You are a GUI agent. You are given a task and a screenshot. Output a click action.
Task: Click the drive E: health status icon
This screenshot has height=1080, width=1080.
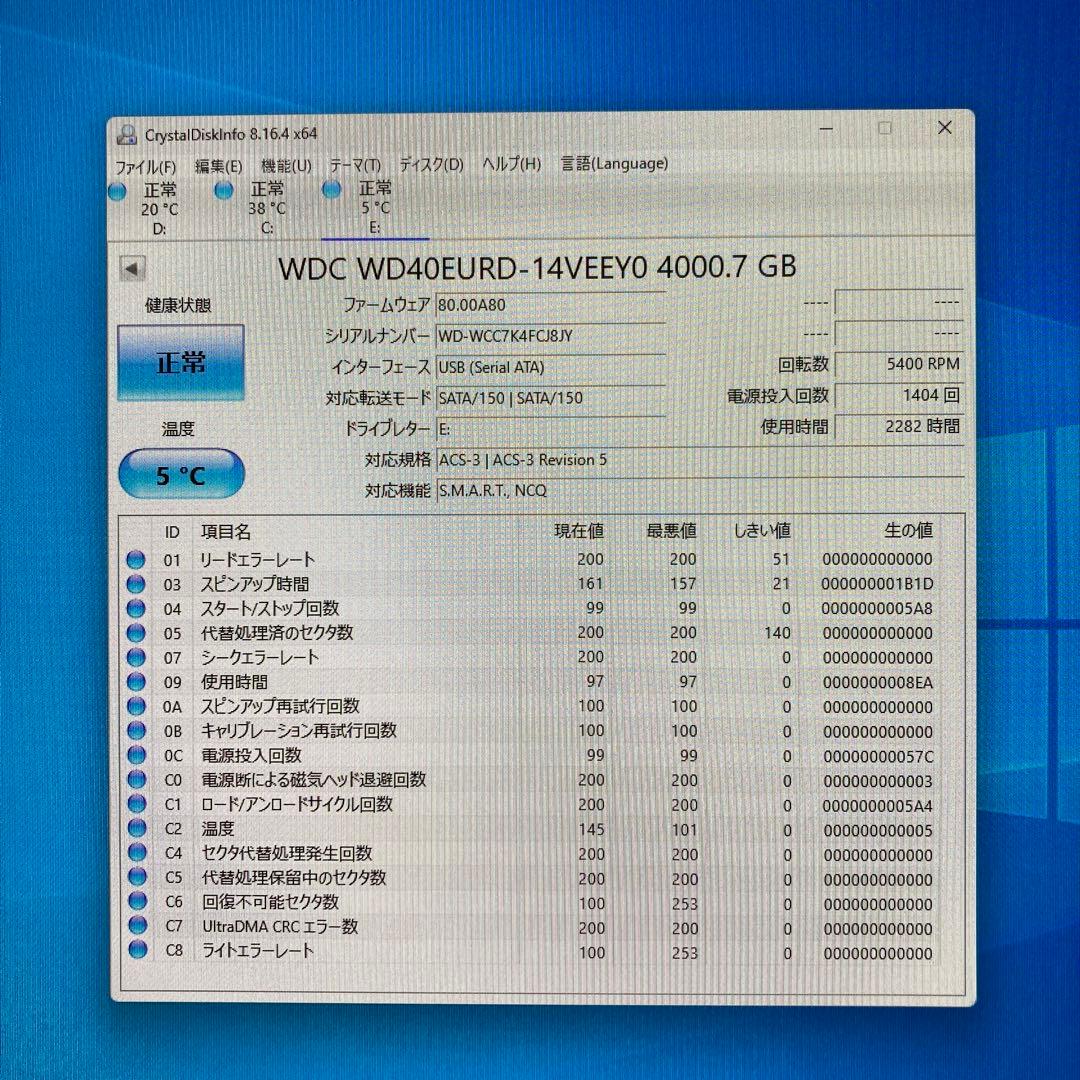(x=331, y=190)
